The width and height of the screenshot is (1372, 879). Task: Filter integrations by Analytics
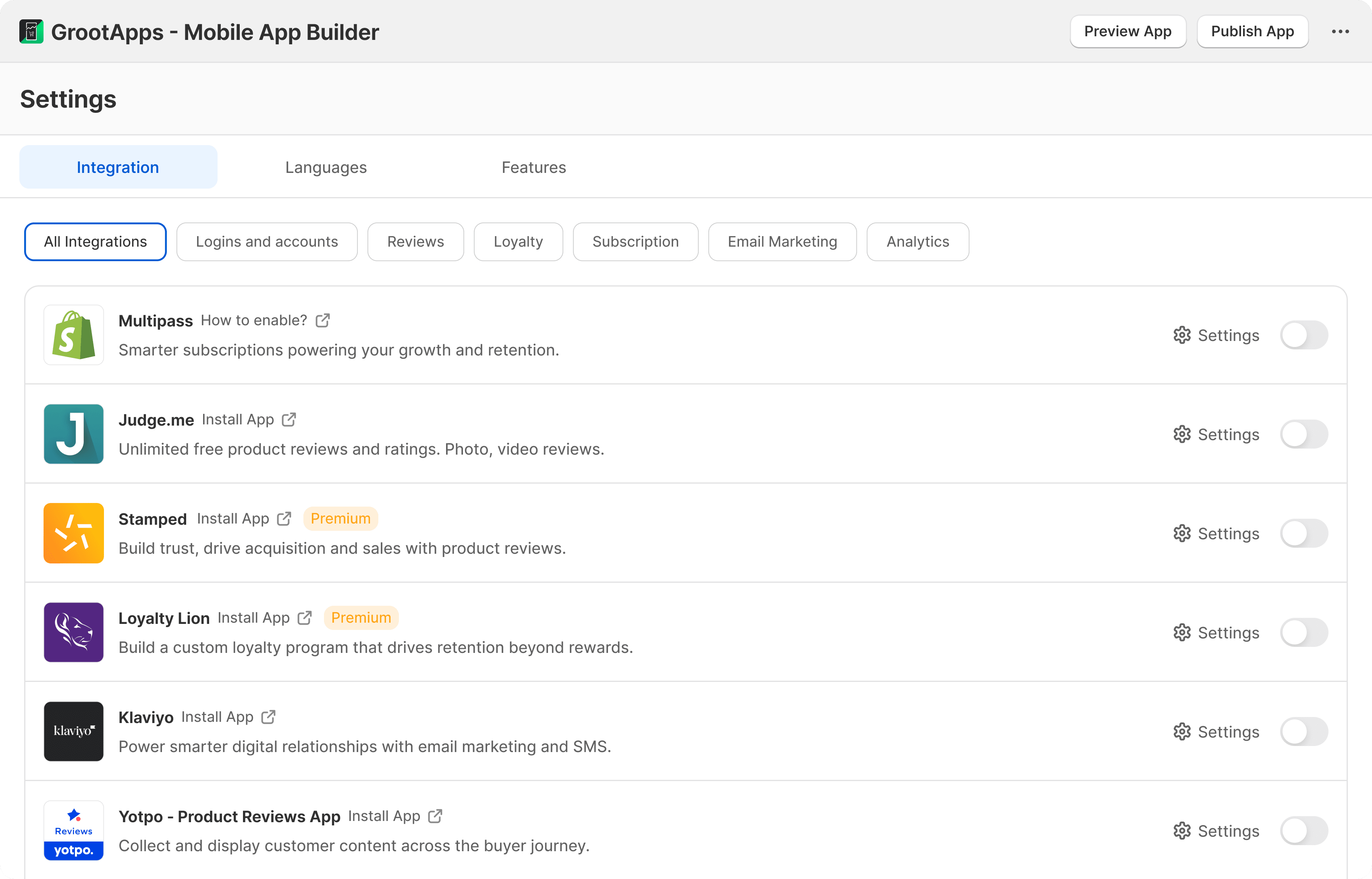click(918, 241)
